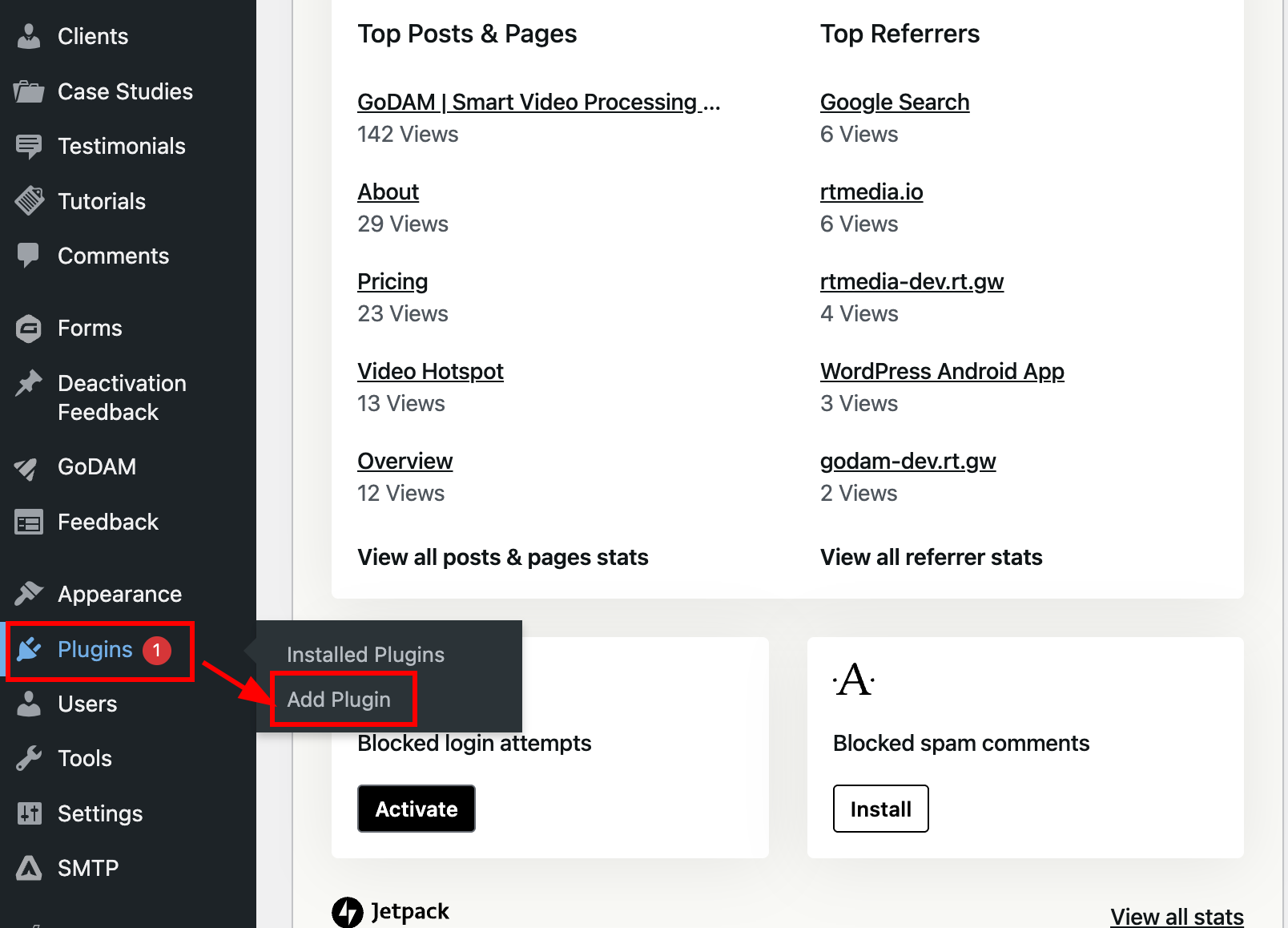Viewport: 1288px width, 928px height.
Task: Click the Appearance brush icon
Action: [29, 594]
